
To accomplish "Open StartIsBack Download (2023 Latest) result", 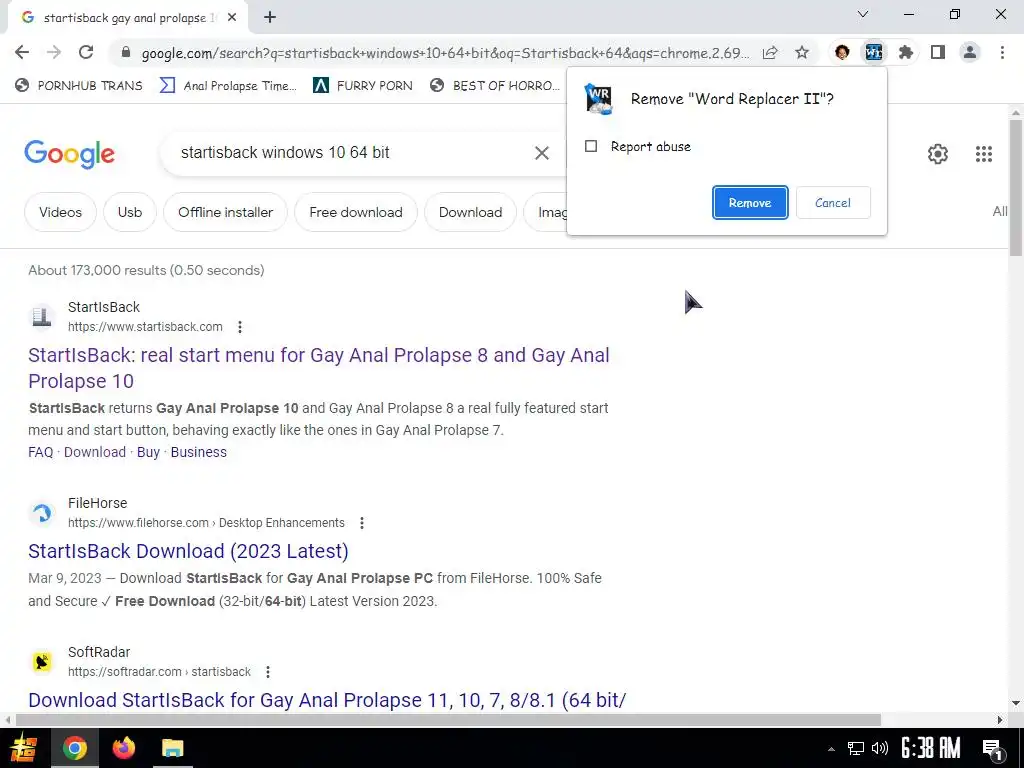I will (x=188, y=551).
